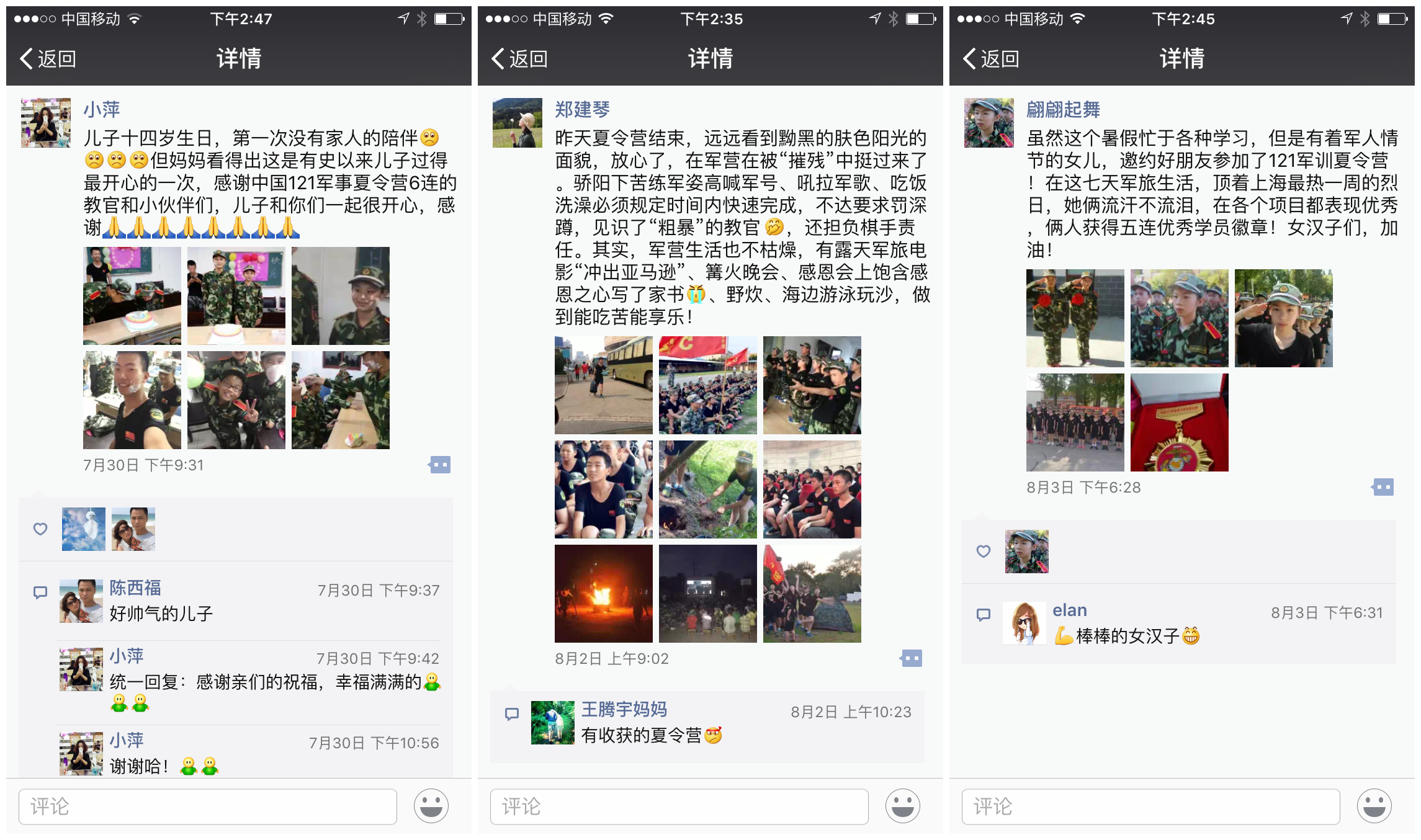The width and height of the screenshot is (1421, 840).
Task: Open 翩翩起舞's profile name link
Action: [1063, 110]
